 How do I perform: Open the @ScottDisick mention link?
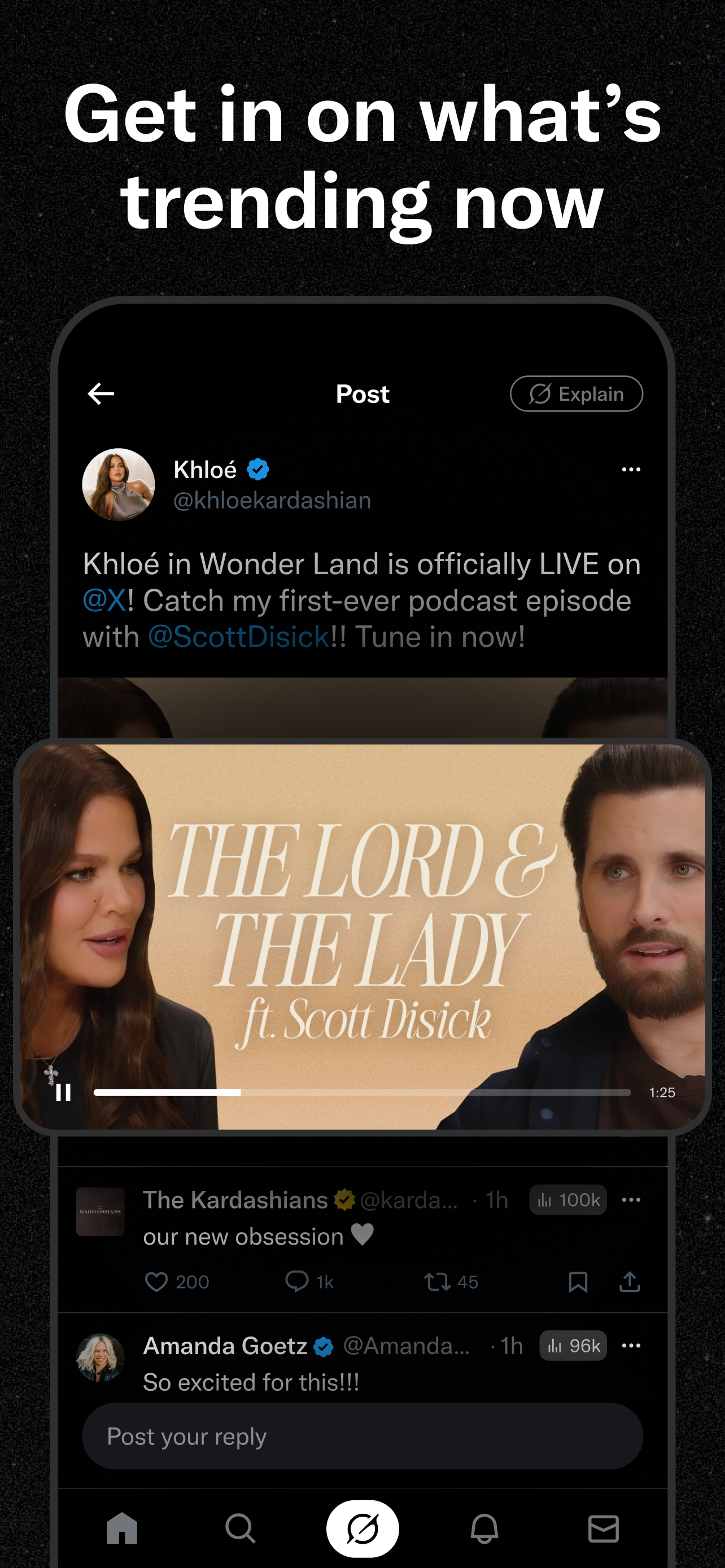tap(239, 637)
